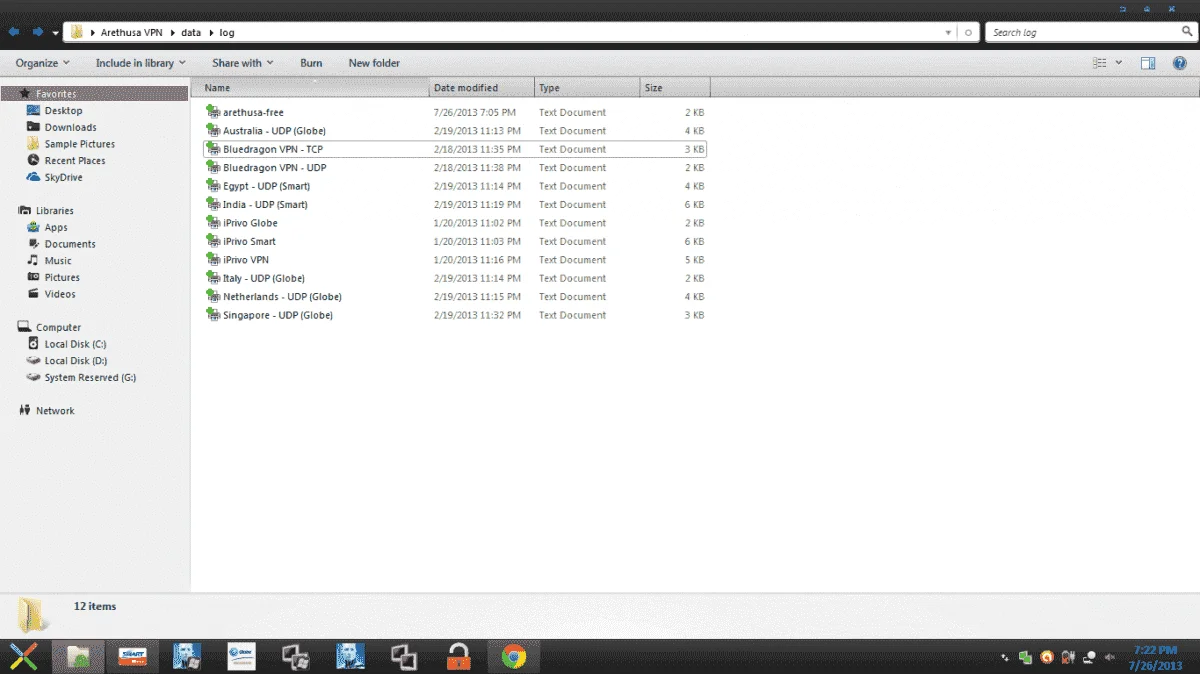1200x674 pixels.
Task: Open address bar previous locations dropdown
Action: click(948, 33)
